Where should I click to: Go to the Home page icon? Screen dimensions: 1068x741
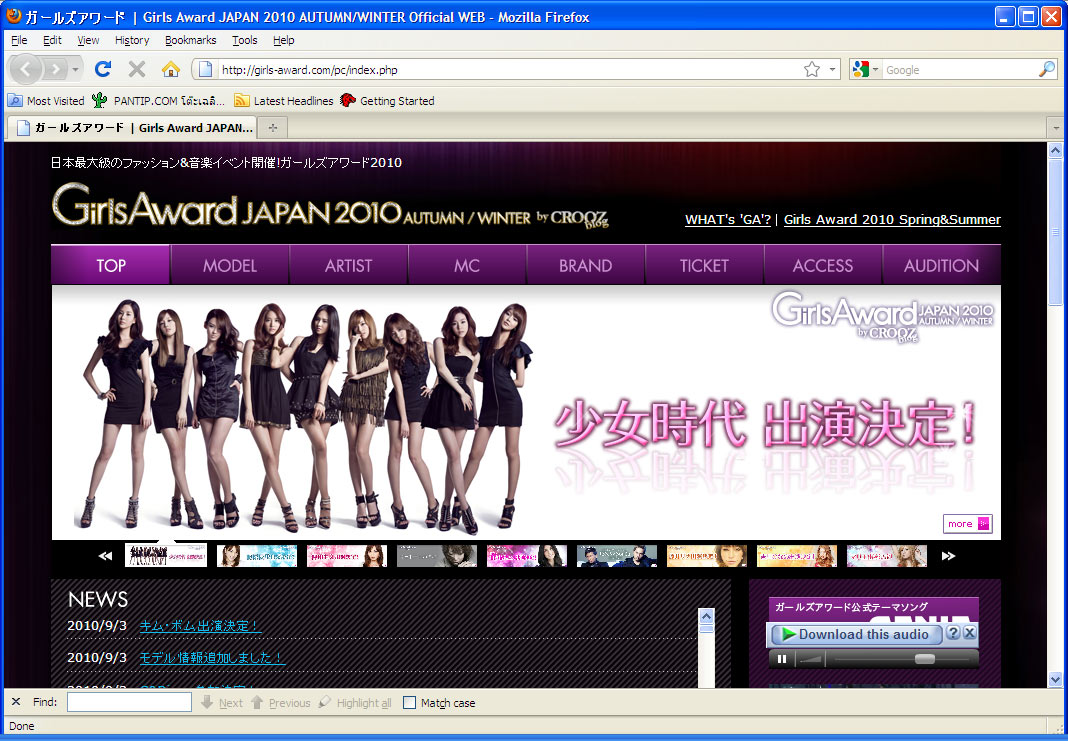[x=170, y=69]
